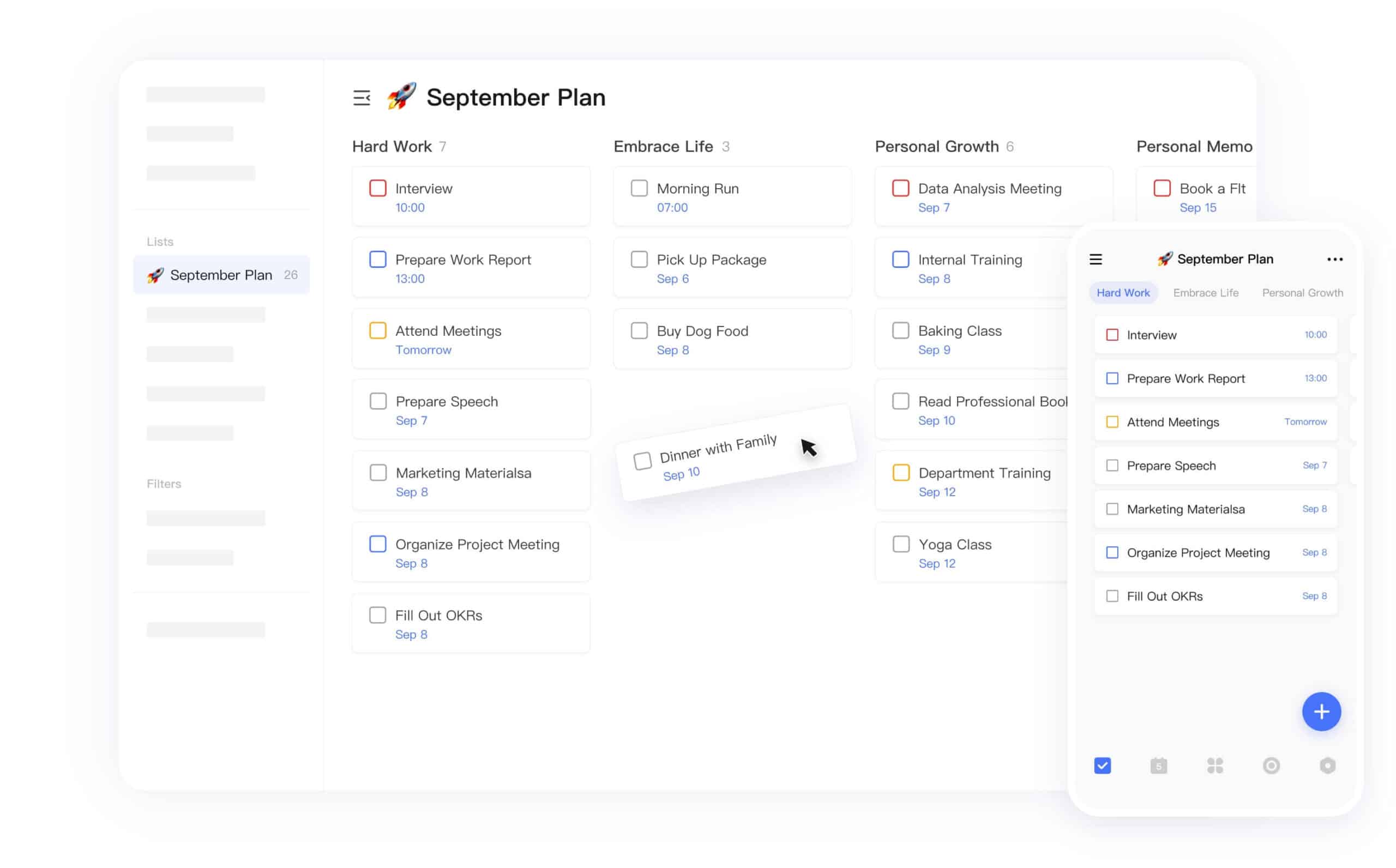This screenshot has height=868, width=1396.
Task: Click the Sep 7 date under Prepare Speech
Action: 411,421
